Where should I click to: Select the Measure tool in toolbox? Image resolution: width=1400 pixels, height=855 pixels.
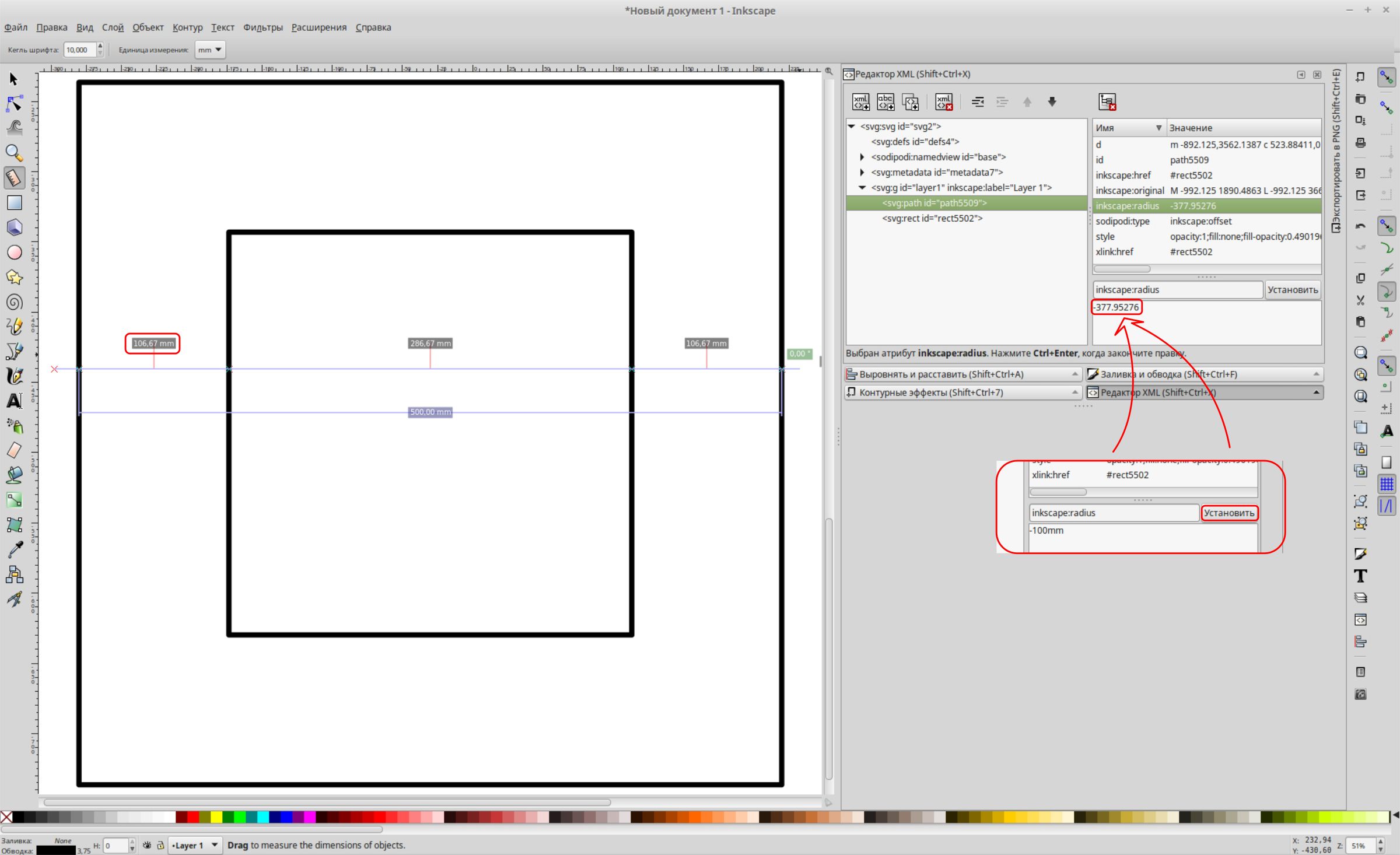(x=14, y=177)
